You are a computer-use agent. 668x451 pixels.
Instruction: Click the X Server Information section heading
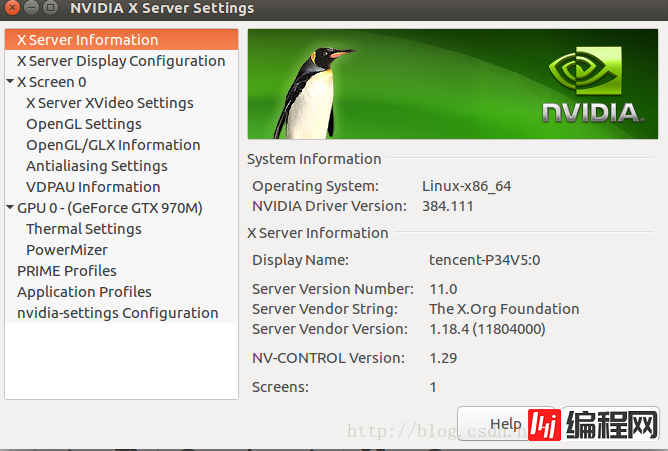pyautogui.click(x=317, y=233)
